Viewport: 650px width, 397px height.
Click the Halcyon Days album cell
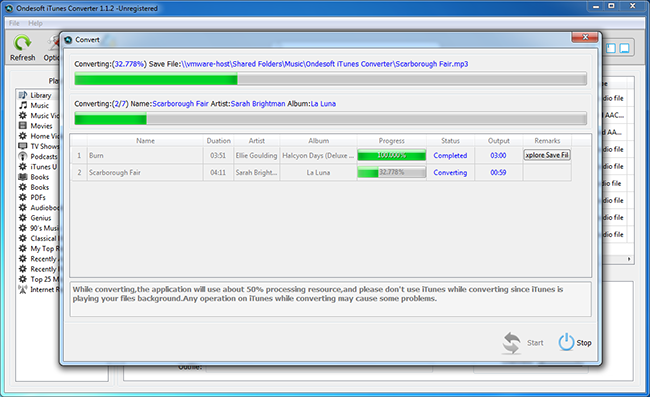tap(318, 155)
